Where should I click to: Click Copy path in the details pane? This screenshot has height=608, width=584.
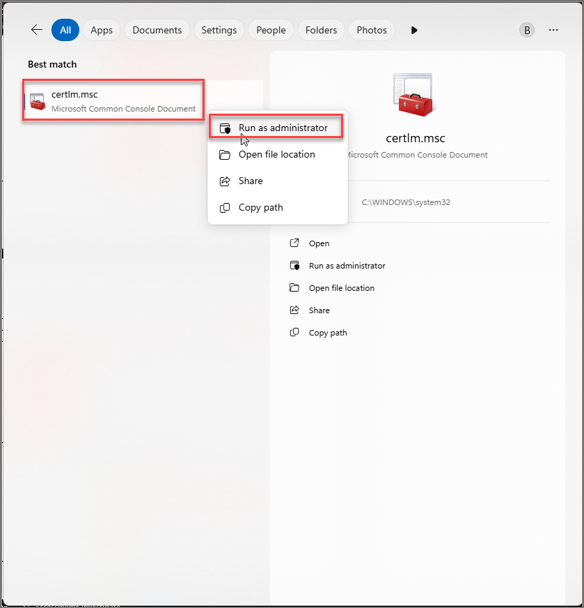pos(328,333)
